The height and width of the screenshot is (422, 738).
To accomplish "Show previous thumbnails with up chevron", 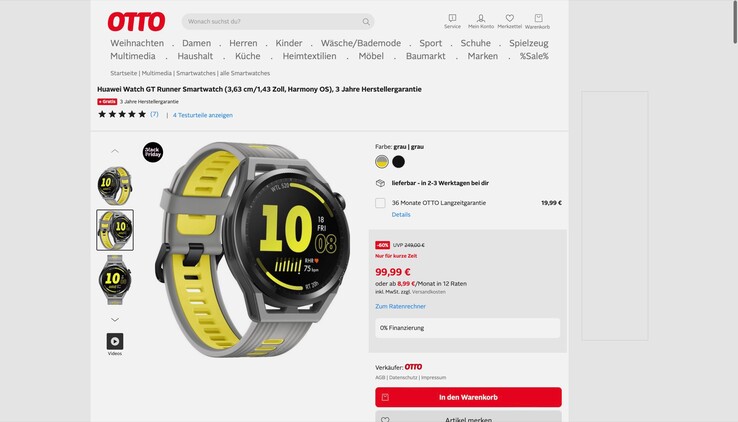I will coord(115,151).
